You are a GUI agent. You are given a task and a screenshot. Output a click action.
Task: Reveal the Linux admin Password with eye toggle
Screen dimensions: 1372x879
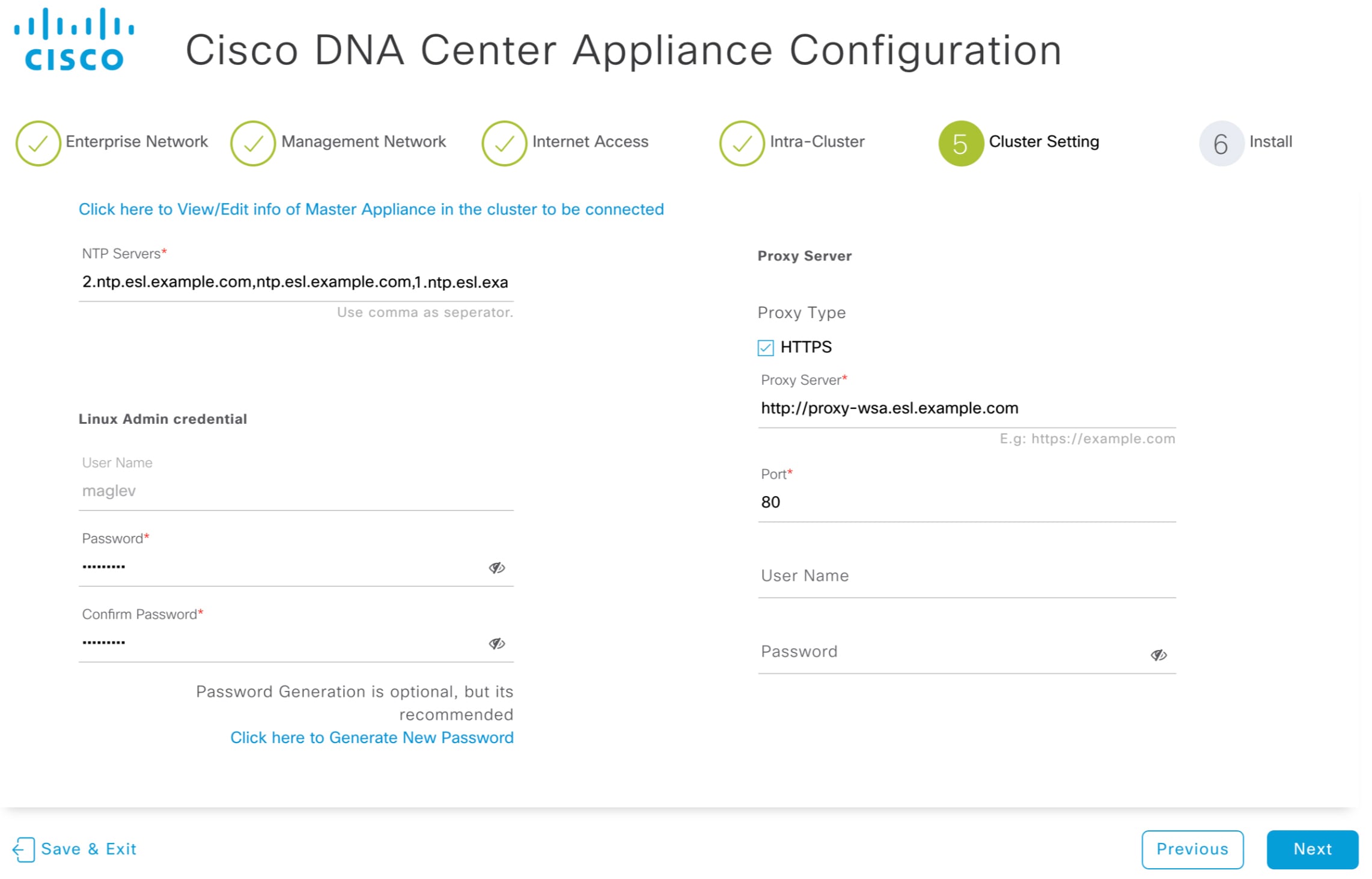498,567
